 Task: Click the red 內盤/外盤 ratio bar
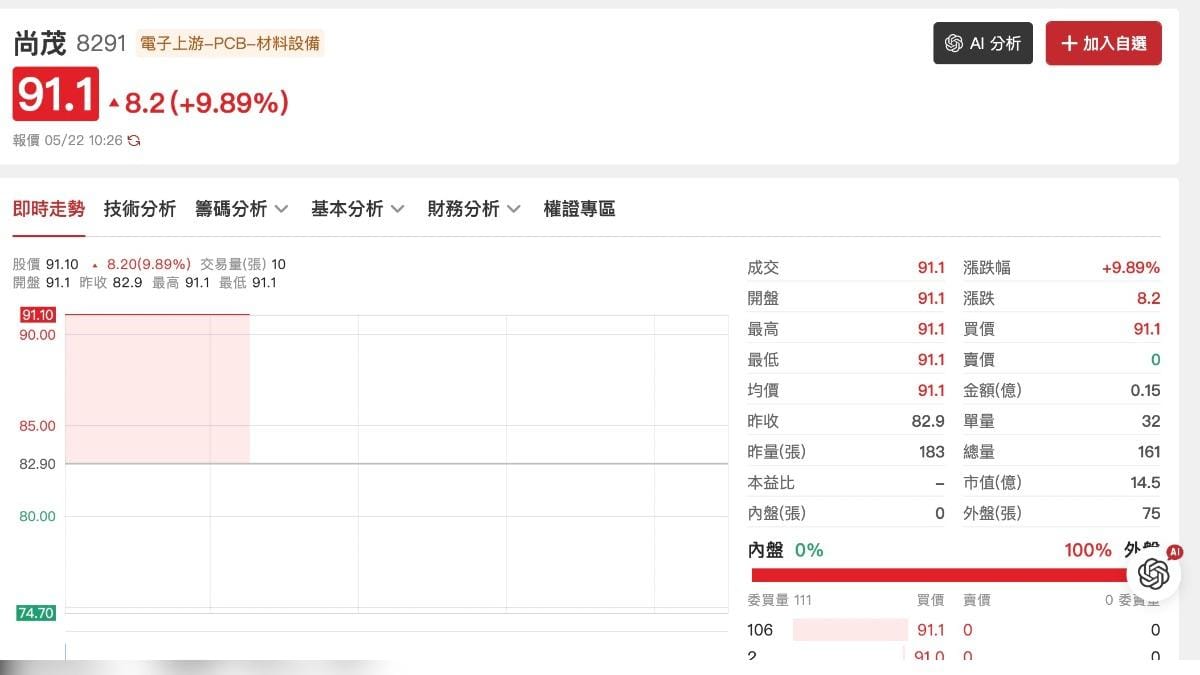940,575
